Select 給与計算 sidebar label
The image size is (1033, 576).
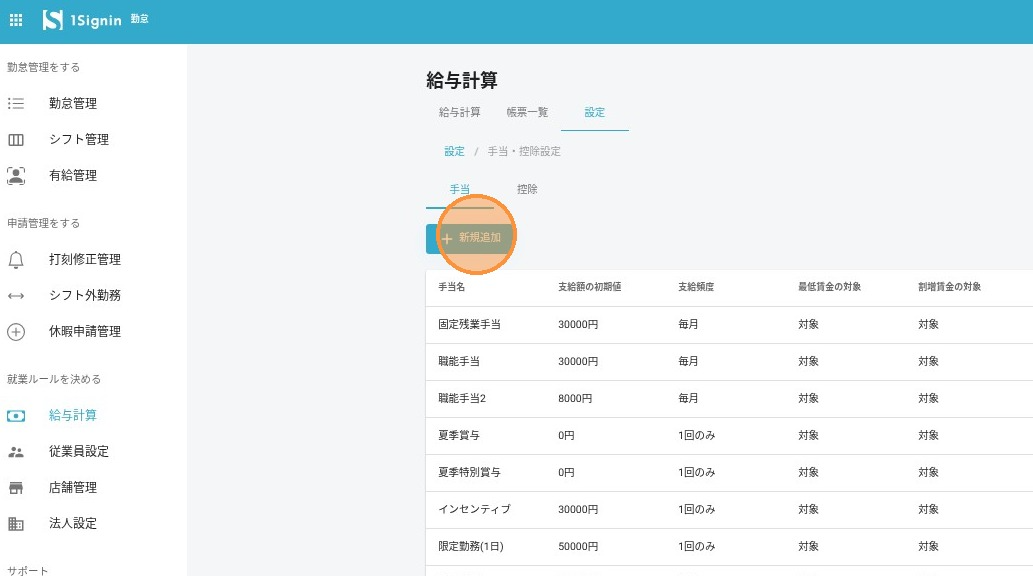73,415
